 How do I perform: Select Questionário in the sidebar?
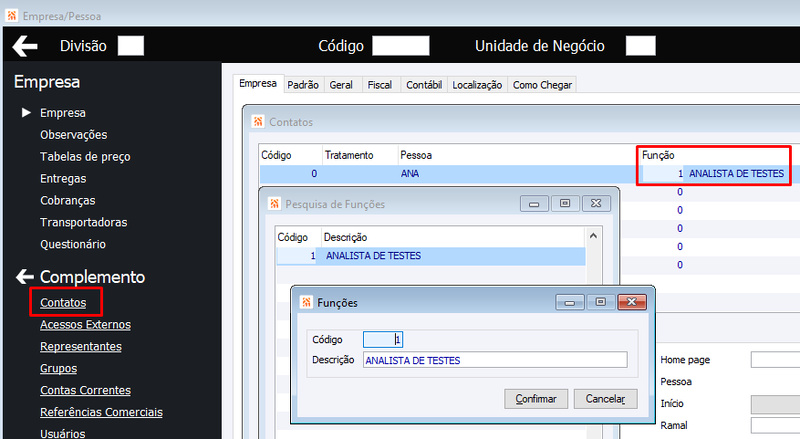(73, 245)
